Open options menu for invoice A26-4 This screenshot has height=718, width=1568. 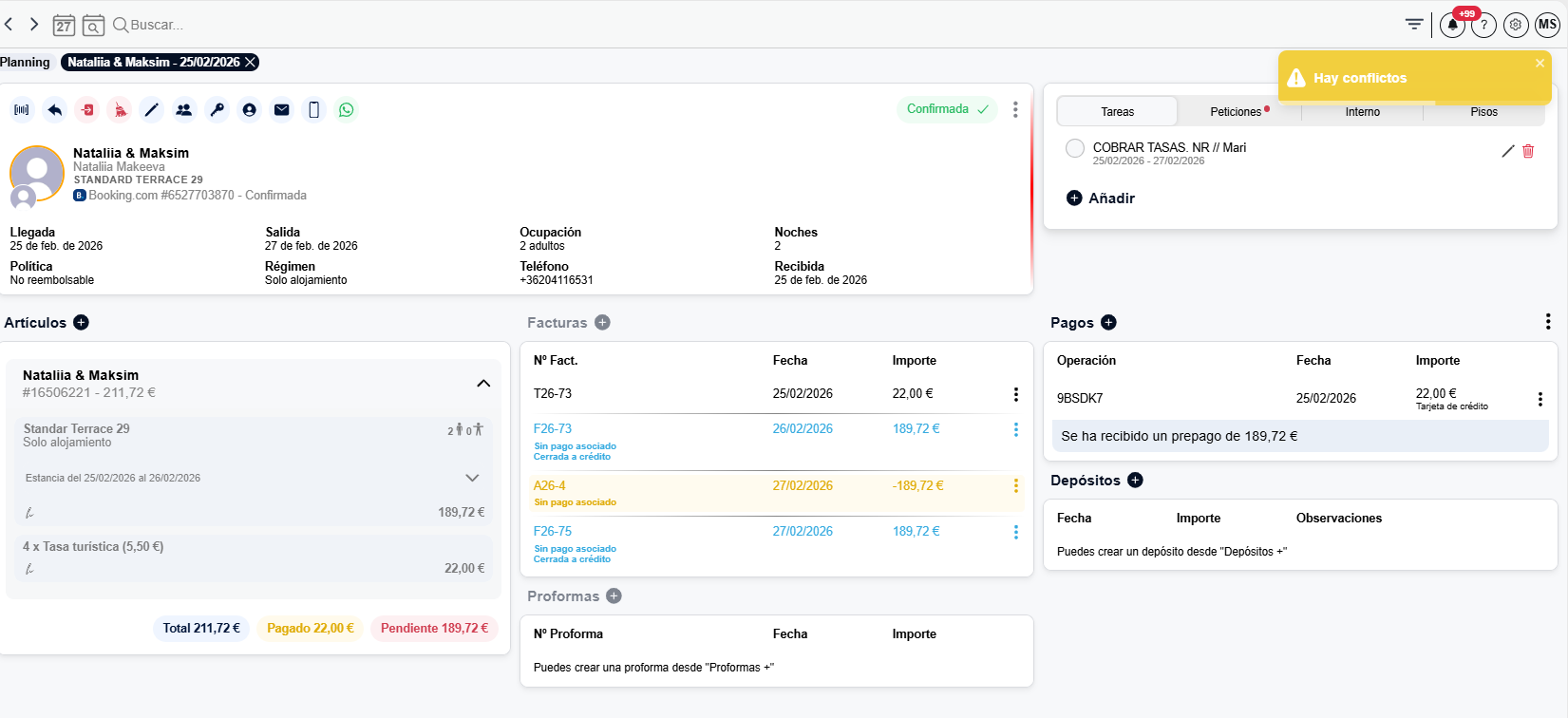coord(1016,486)
